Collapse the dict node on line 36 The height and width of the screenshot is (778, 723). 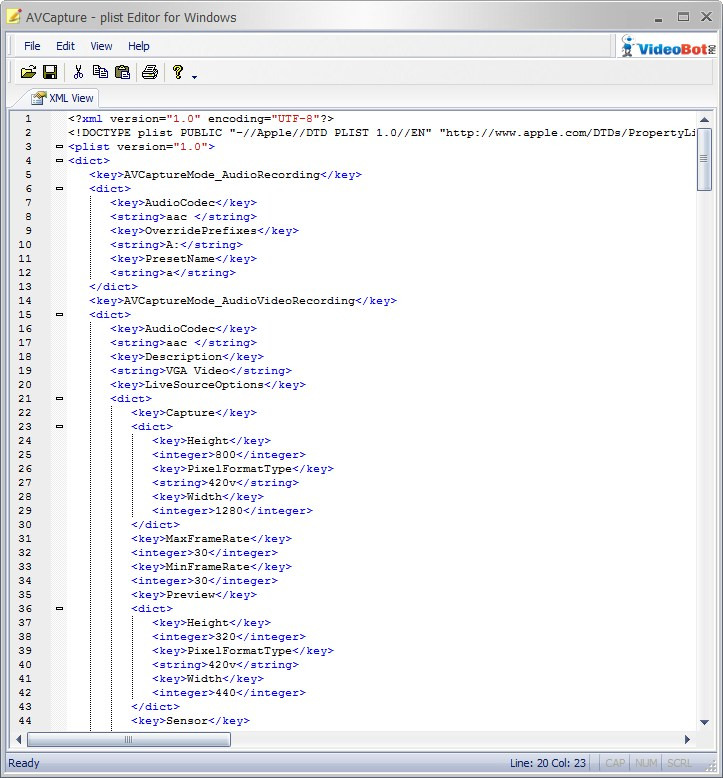(60, 608)
